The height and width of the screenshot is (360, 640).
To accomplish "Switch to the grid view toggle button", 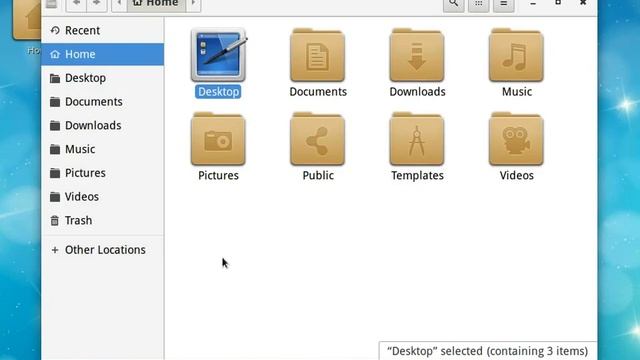I will coord(478,4).
